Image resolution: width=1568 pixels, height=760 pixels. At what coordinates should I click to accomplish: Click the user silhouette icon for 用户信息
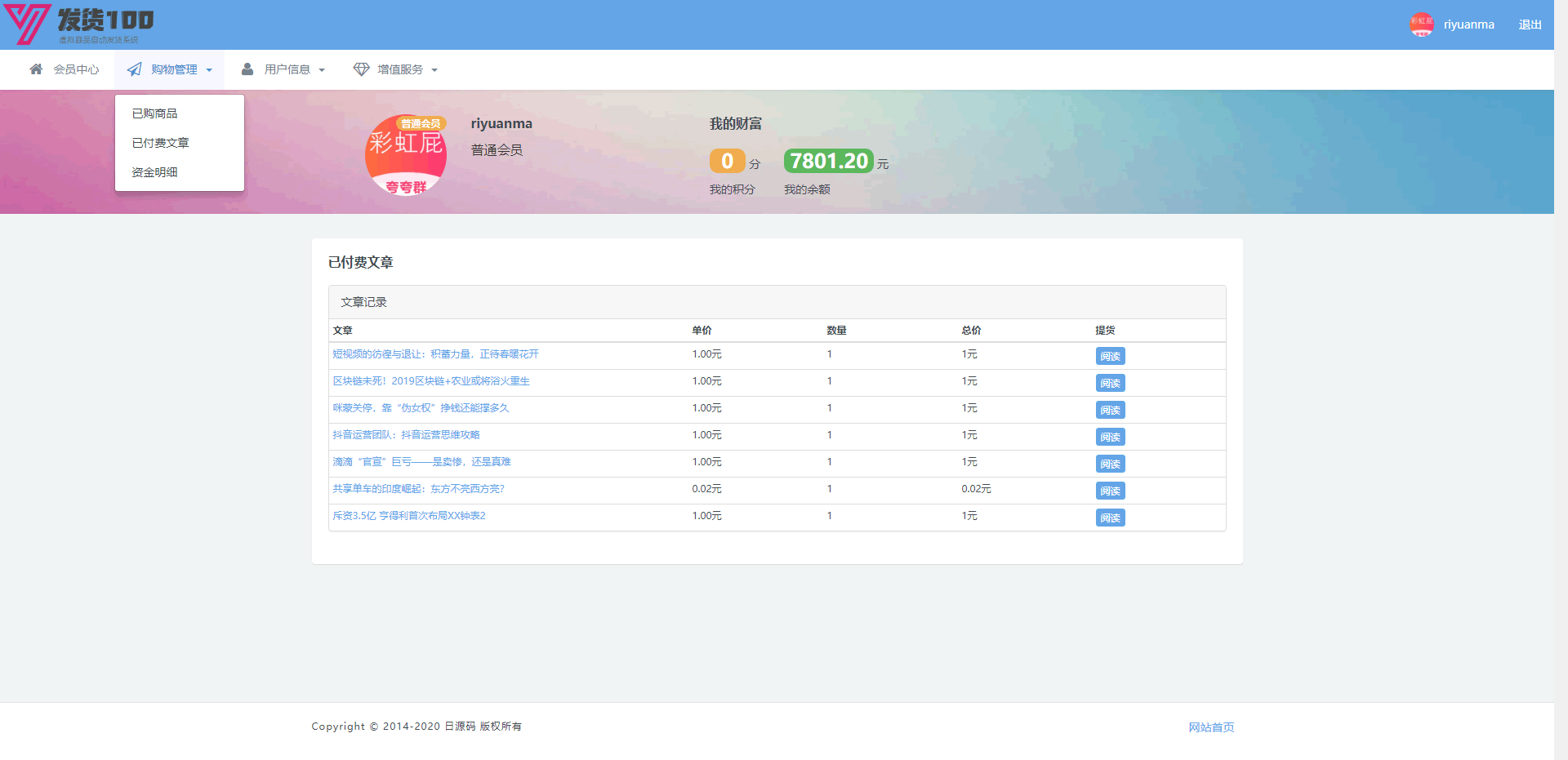[x=247, y=69]
